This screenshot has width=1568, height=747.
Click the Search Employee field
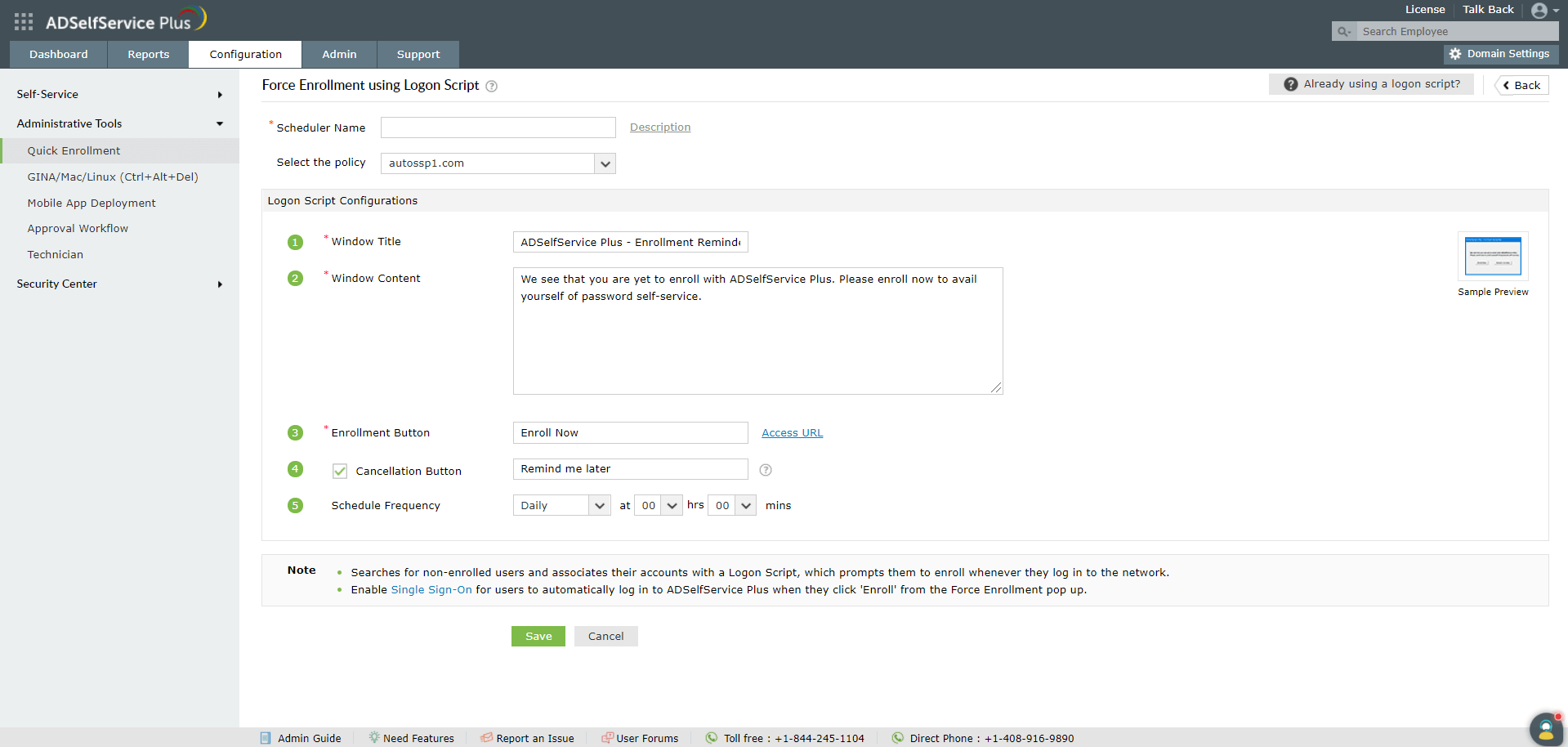click(x=1457, y=32)
